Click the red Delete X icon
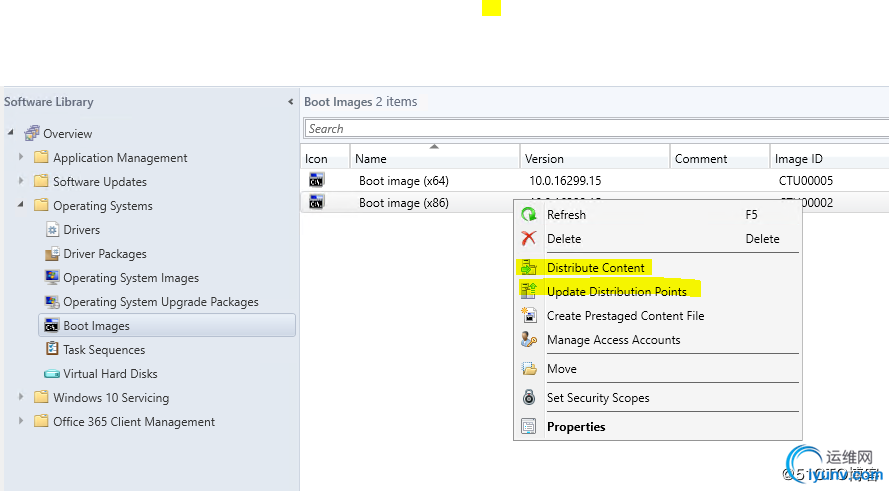The width and height of the screenshot is (889, 491). [x=529, y=239]
